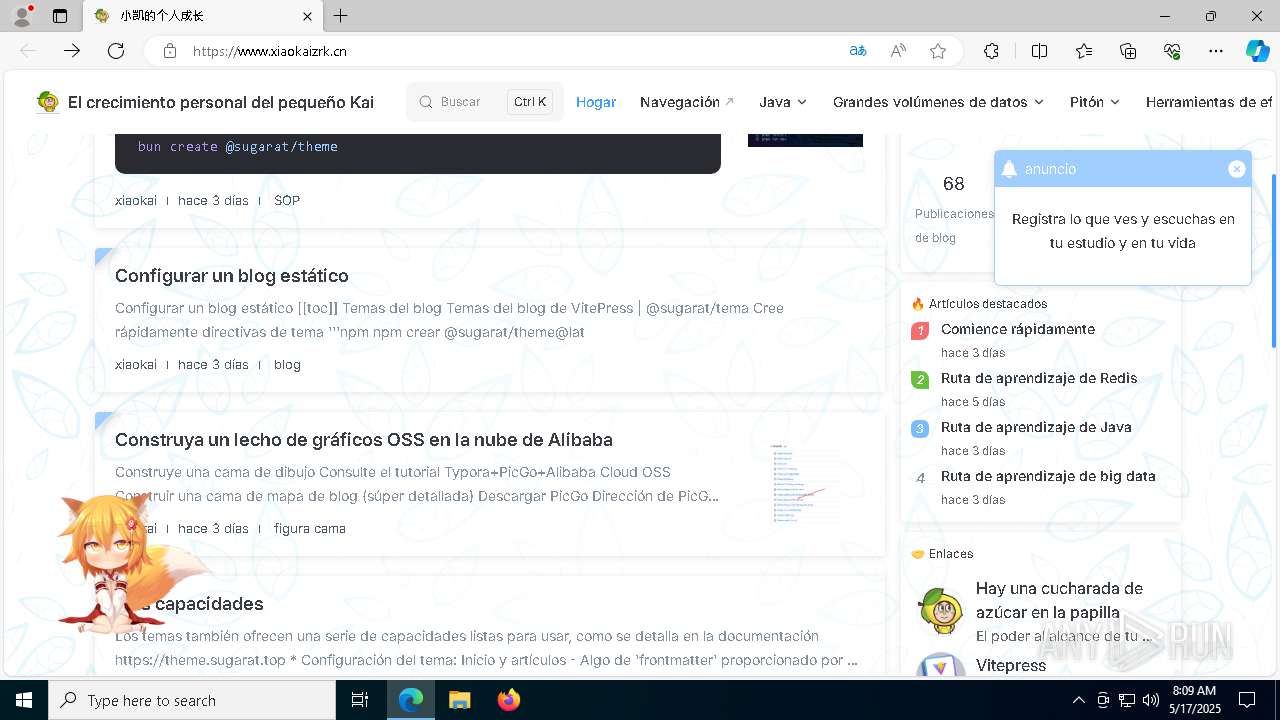This screenshot has height=720, width=1280.
Task: Open the translate page icon
Action: 857,51
